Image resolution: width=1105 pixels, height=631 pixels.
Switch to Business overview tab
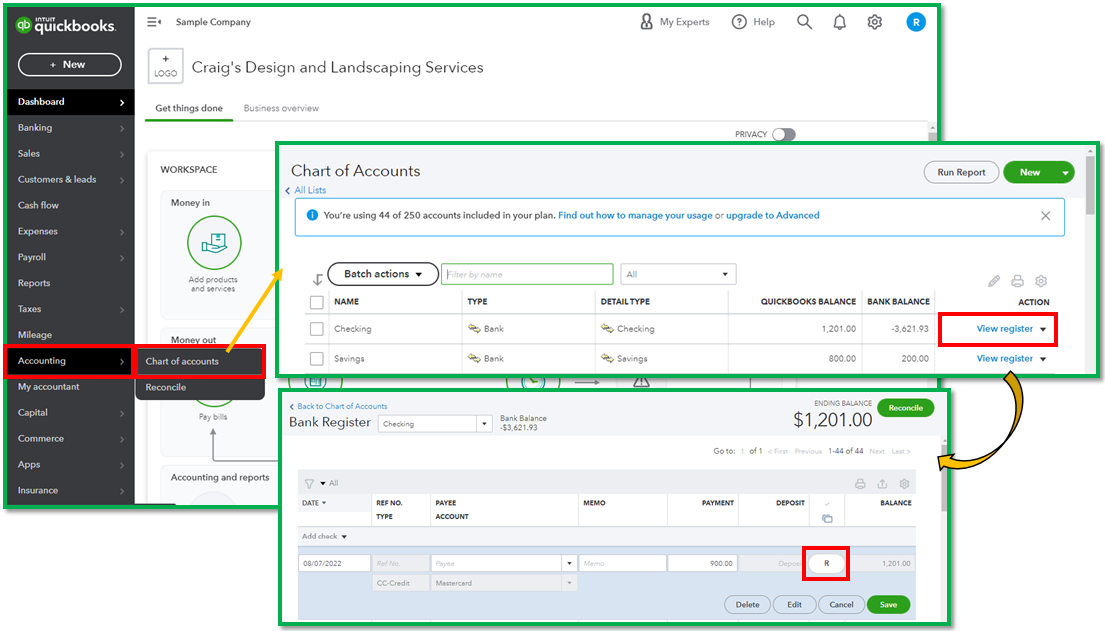[280, 108]
